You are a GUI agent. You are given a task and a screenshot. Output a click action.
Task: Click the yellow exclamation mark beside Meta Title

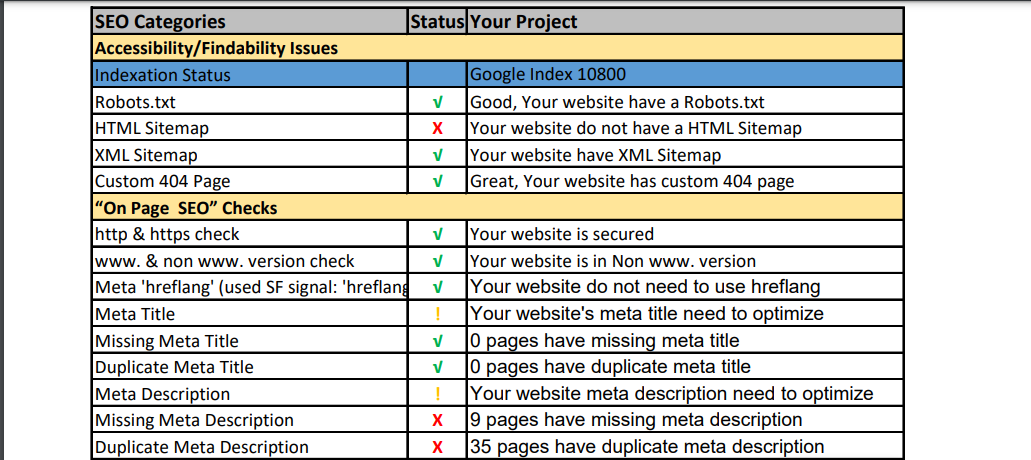click(x=438, y=314)
